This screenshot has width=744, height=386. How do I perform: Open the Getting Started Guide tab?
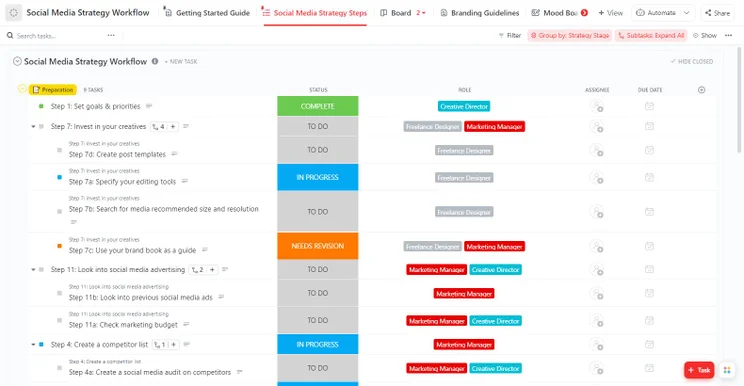[206, 13]
